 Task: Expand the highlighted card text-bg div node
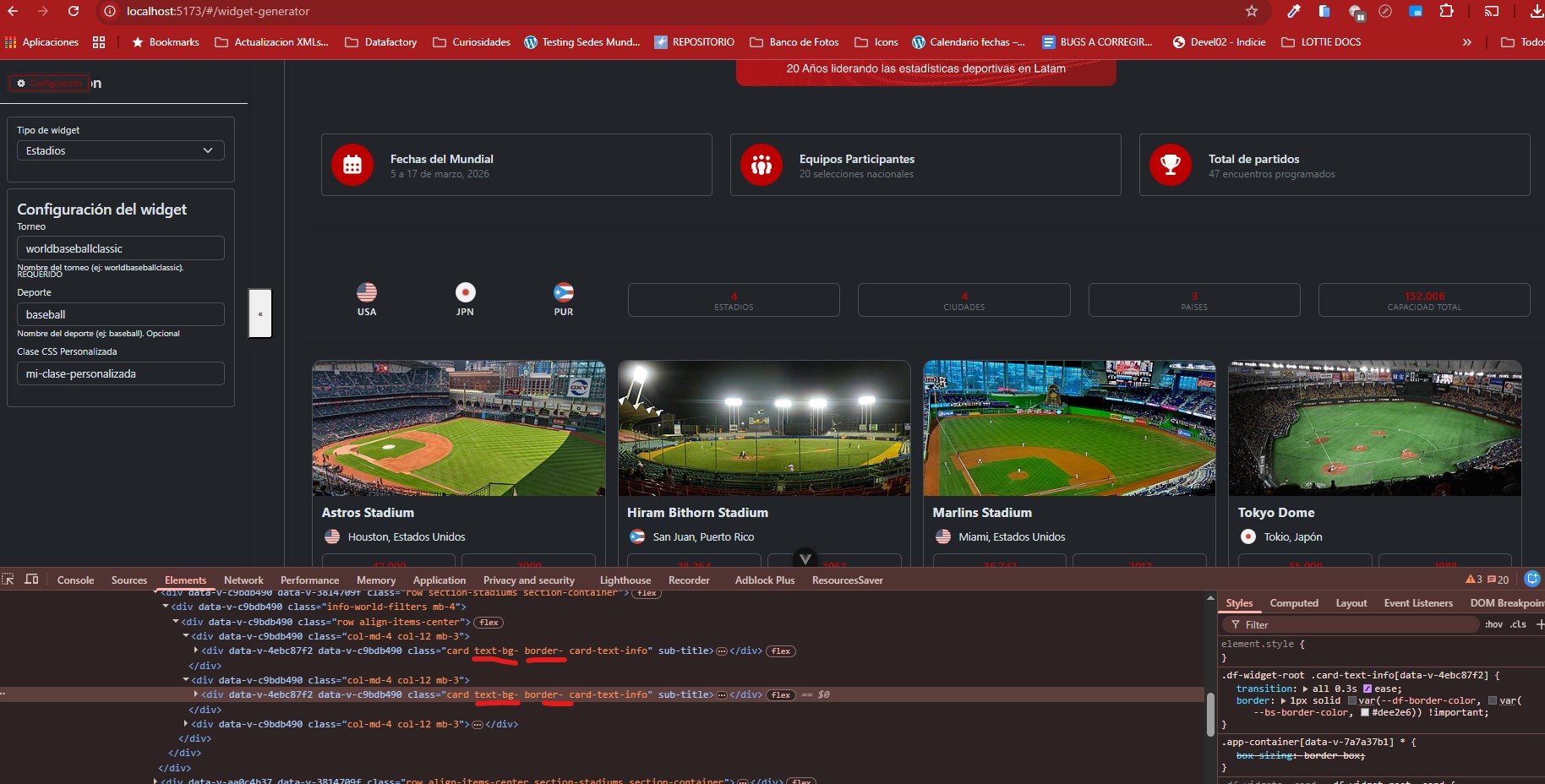196,694
